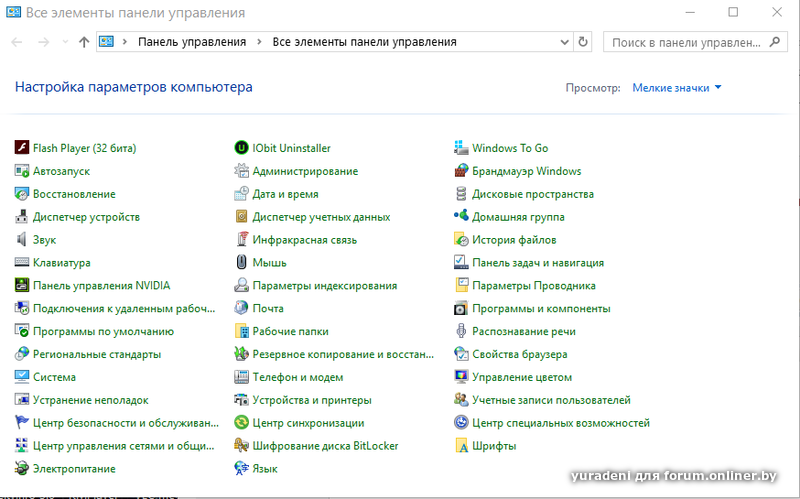Click the refresh button beside address bar
This screenshot has height=499, width=800.
(585, 42)
